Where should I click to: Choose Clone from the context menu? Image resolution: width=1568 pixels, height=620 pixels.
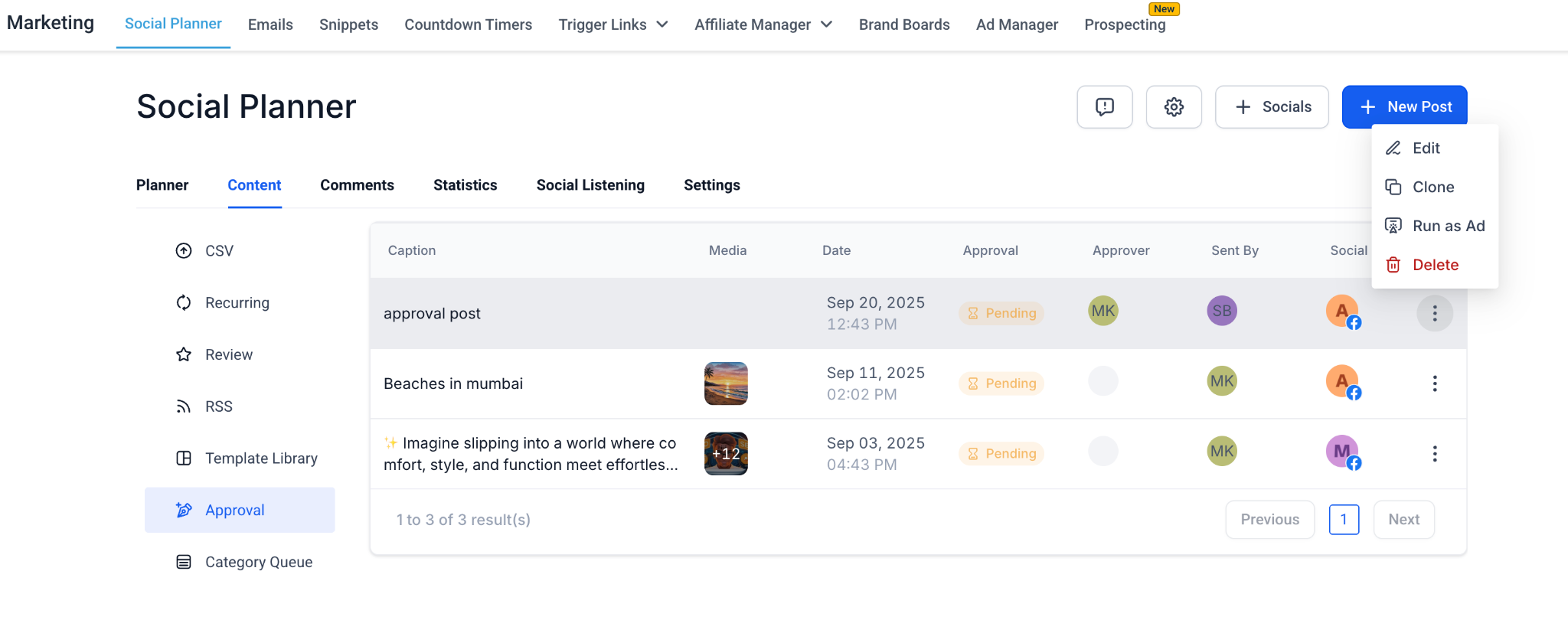(x=1432, y=188)
